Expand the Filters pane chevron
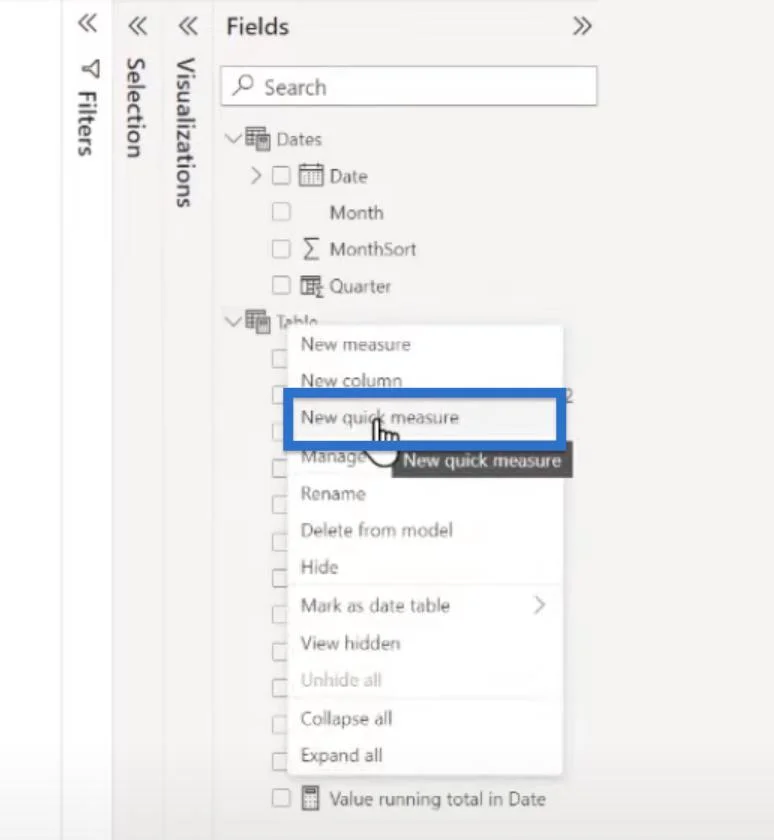The width and height of the screenshot is (774, 840). (x=87, y=23)
